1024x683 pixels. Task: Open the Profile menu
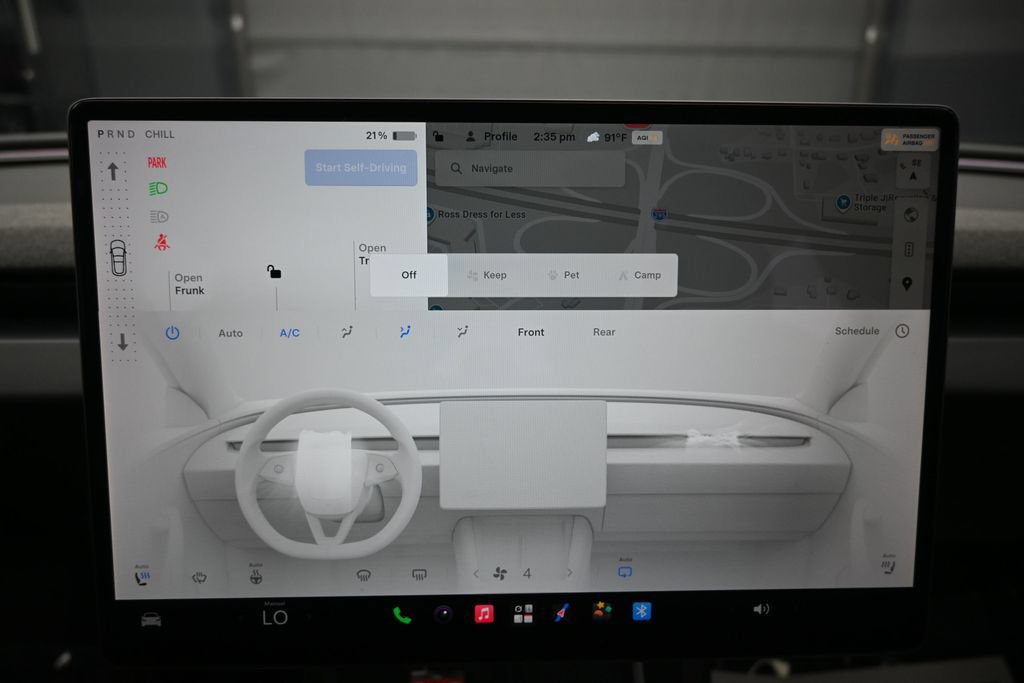pyautogui.click(x=491, y=136)
